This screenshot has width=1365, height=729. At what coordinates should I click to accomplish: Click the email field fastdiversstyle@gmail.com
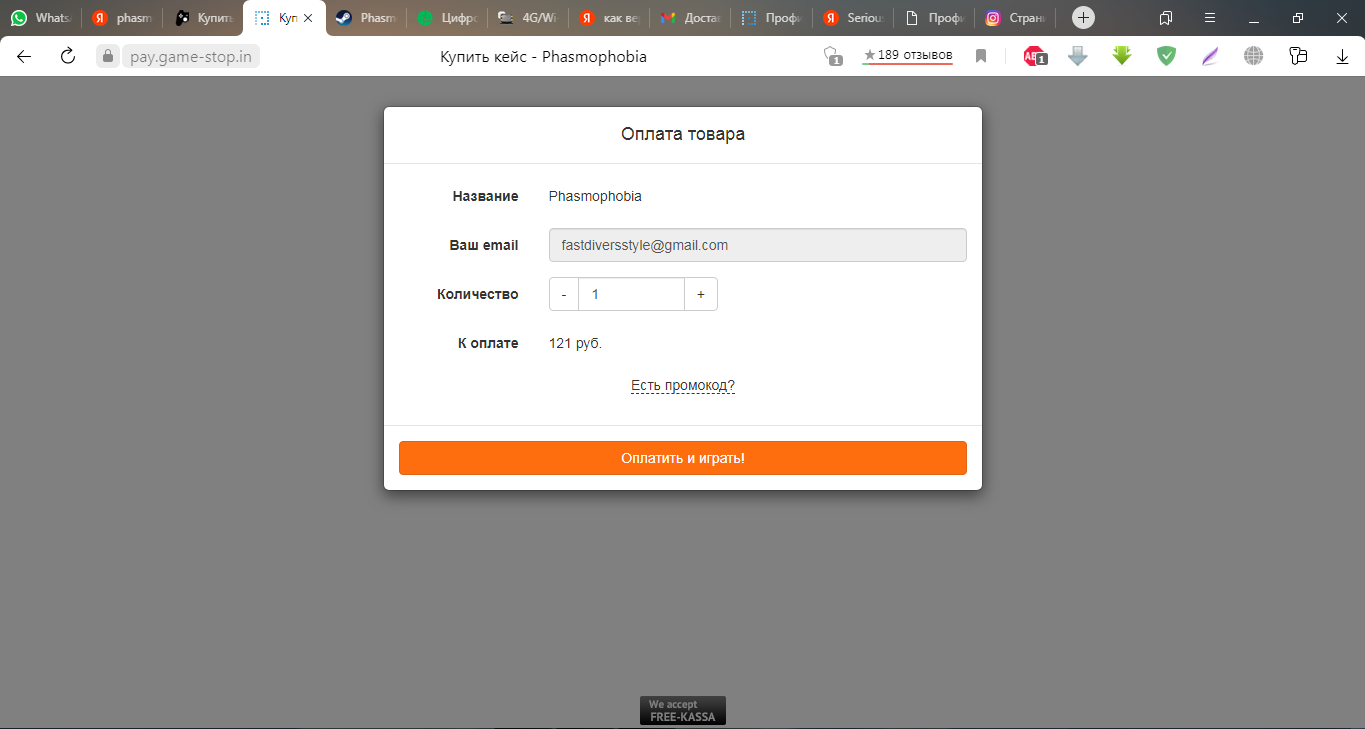pyautogui.click(x=758, y=245)
